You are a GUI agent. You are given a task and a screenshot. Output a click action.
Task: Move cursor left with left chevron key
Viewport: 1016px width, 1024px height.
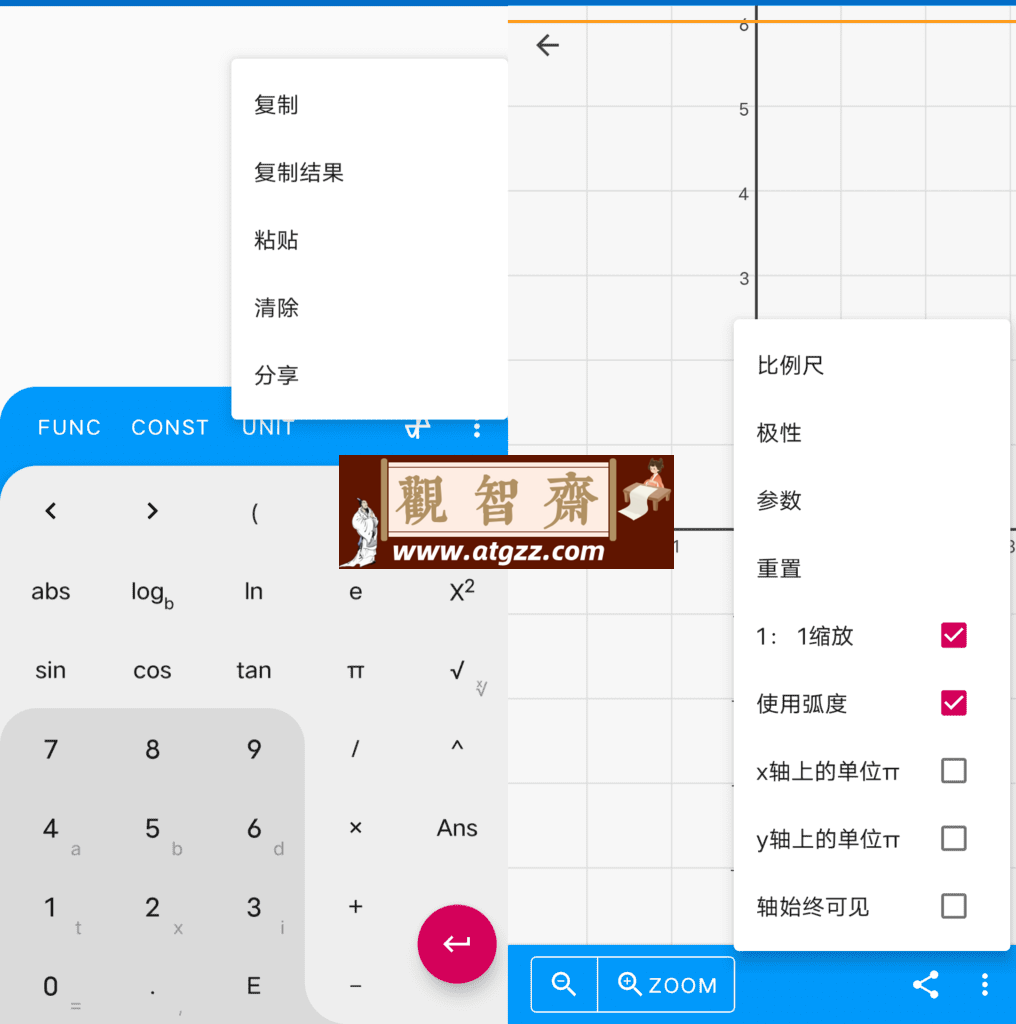[x=51, y=511]
